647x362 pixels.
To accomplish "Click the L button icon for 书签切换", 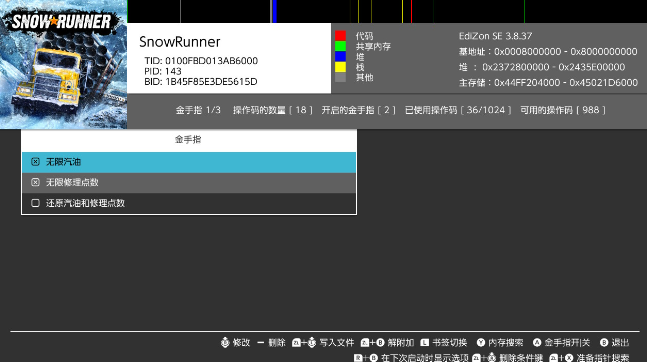I will tap(425, 343).
